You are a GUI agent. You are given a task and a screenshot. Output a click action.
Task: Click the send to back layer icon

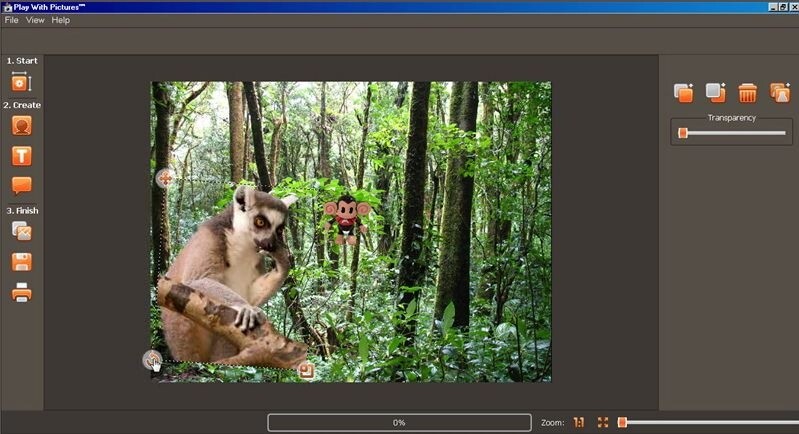[715, 93]
